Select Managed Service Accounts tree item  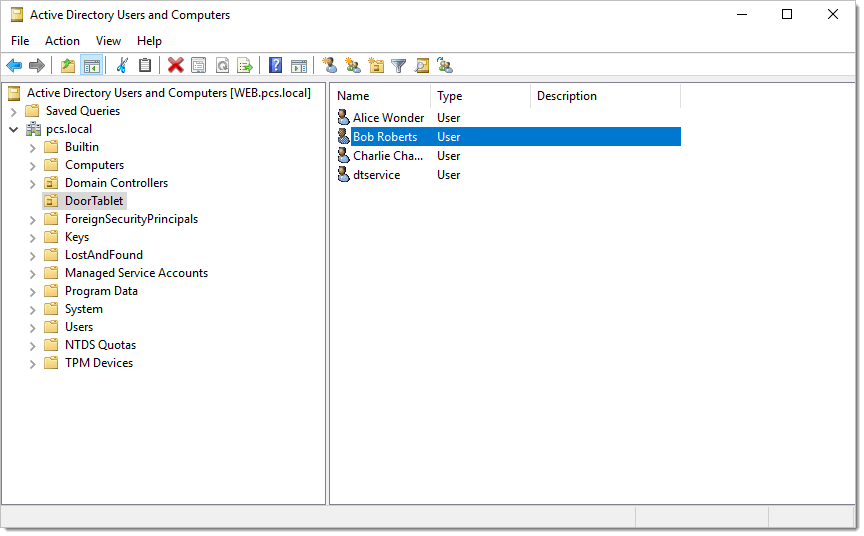(136, 273)
